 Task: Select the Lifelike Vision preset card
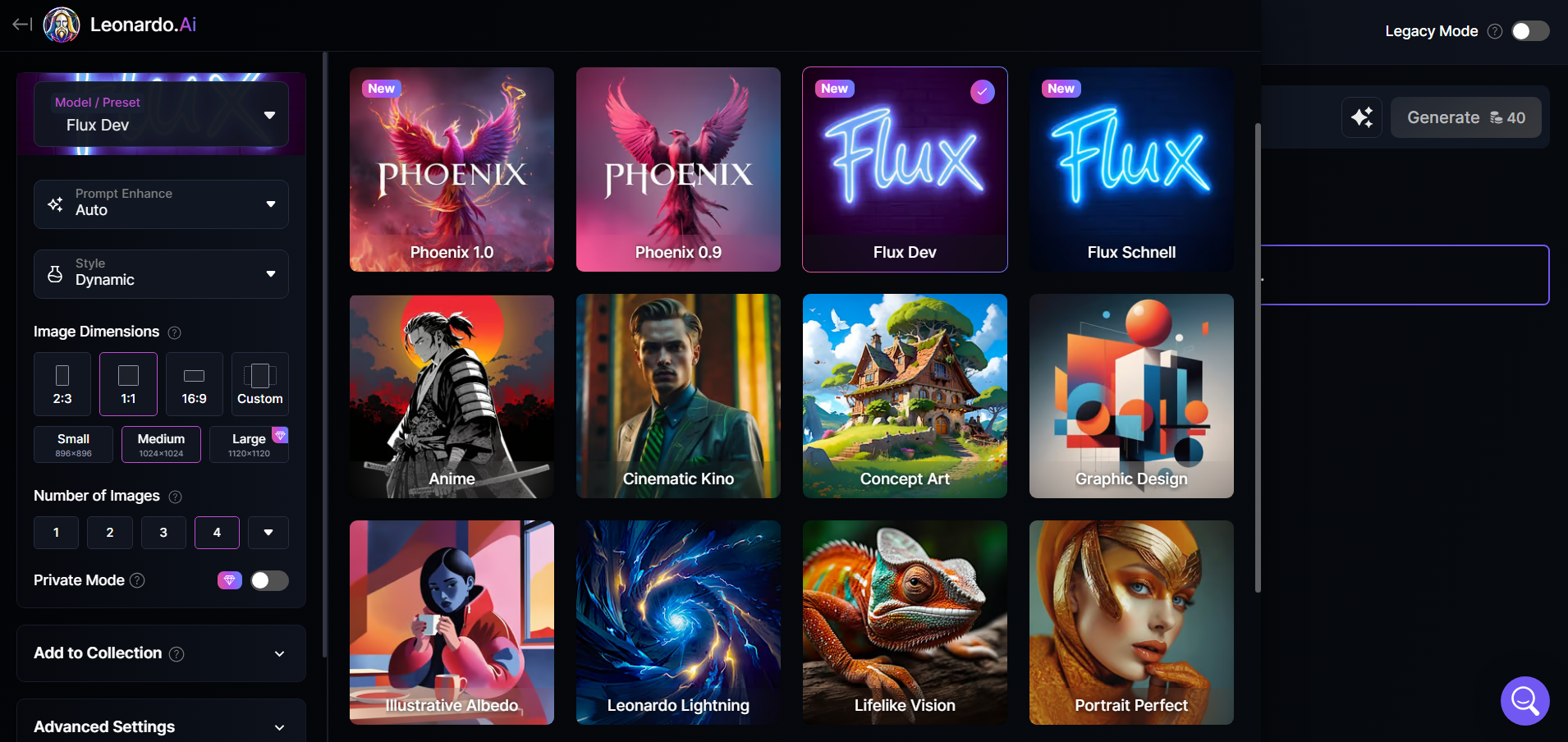click(x=905, y=622)
